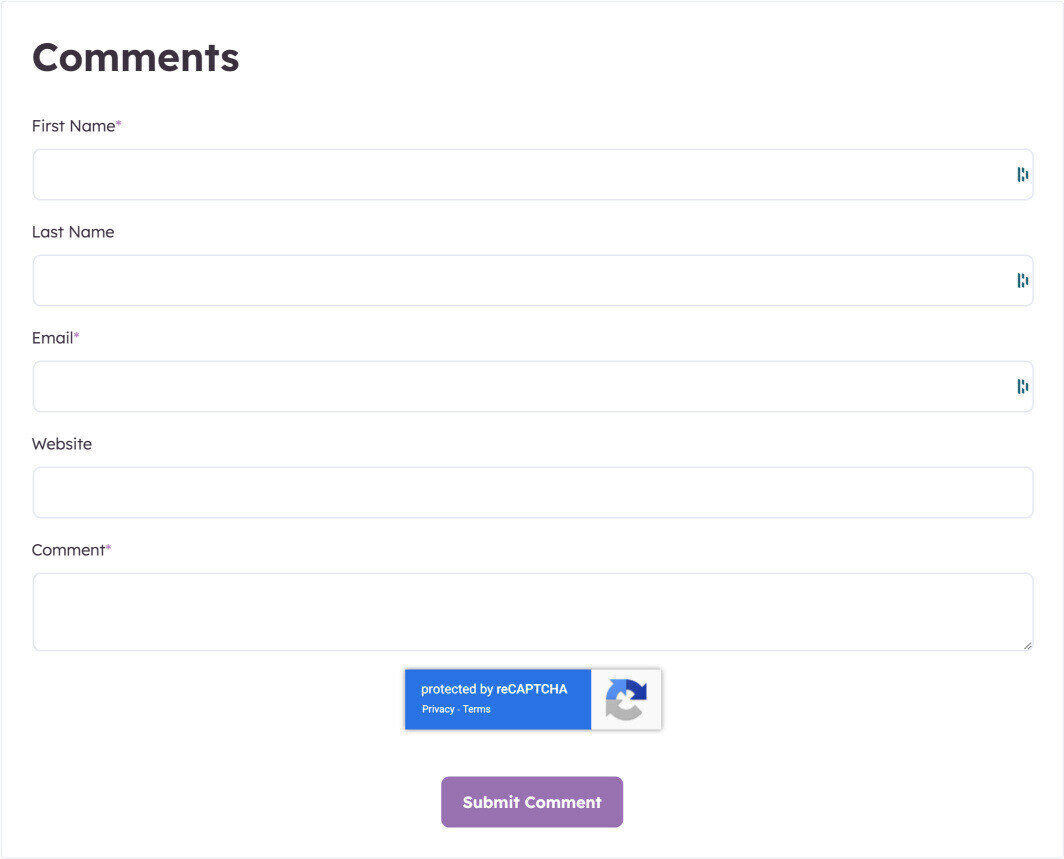This screenshot has width=1064, height=859.
Task: Grab the Comment box resize handle
Action: [1027, 646]
